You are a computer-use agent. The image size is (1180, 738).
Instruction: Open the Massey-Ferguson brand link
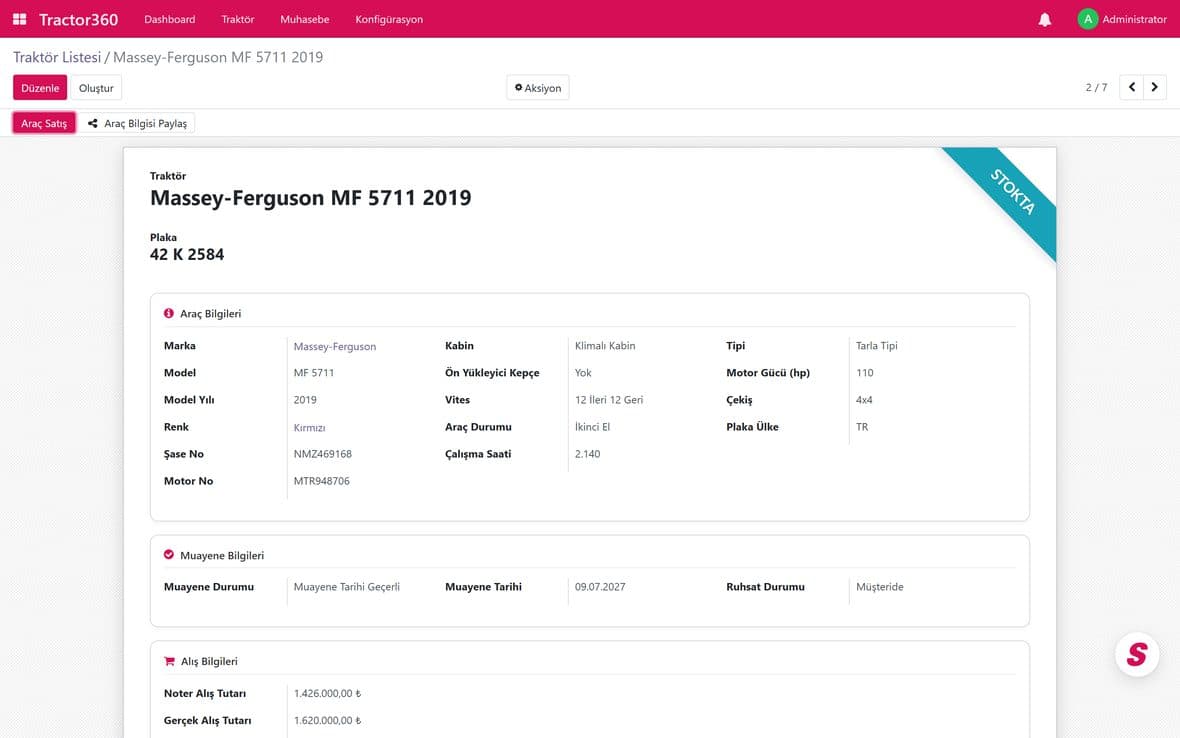[x=335, y=346]
